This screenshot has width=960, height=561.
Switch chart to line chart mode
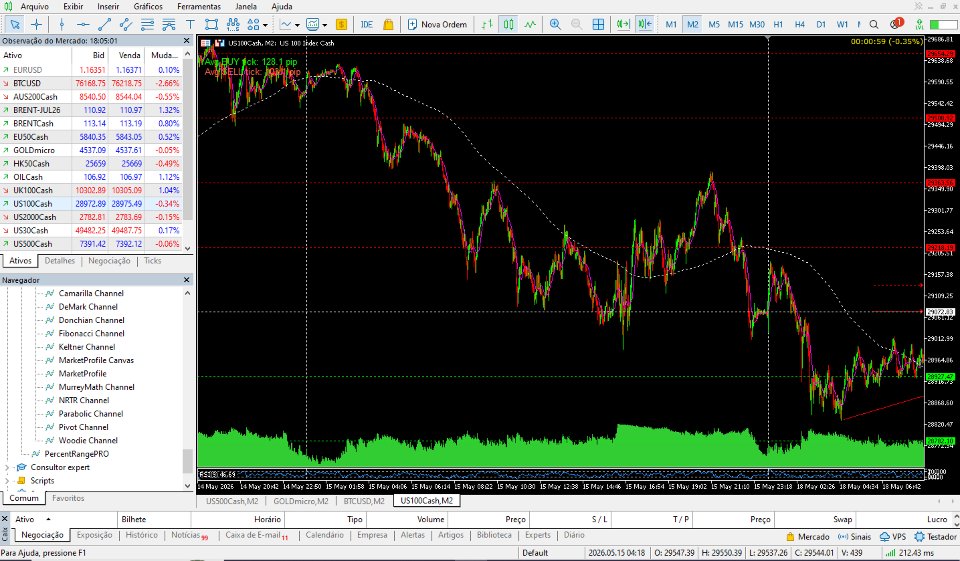(x=530, y=24)
